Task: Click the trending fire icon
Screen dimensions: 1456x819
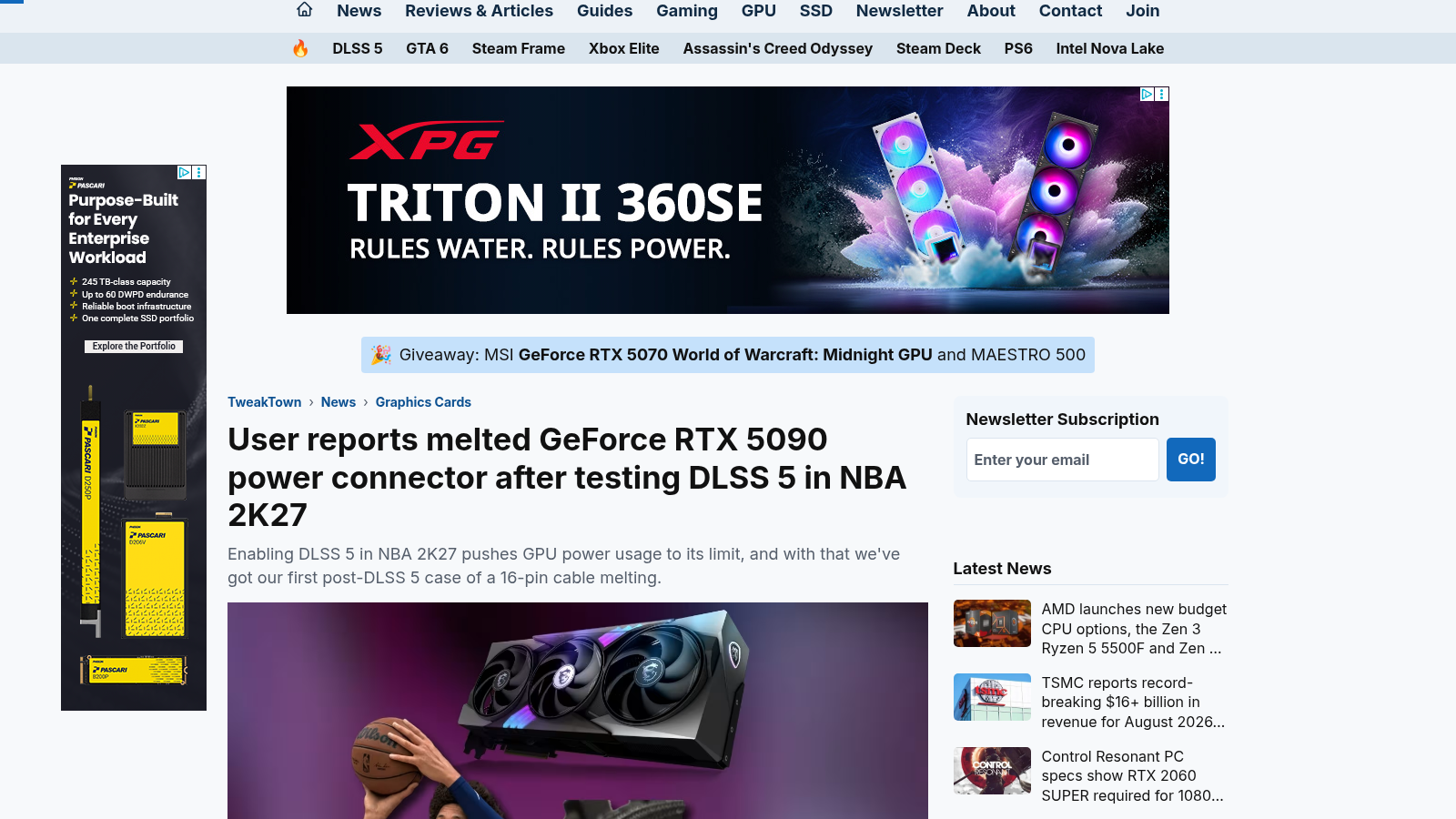Action: click(300, 48)
